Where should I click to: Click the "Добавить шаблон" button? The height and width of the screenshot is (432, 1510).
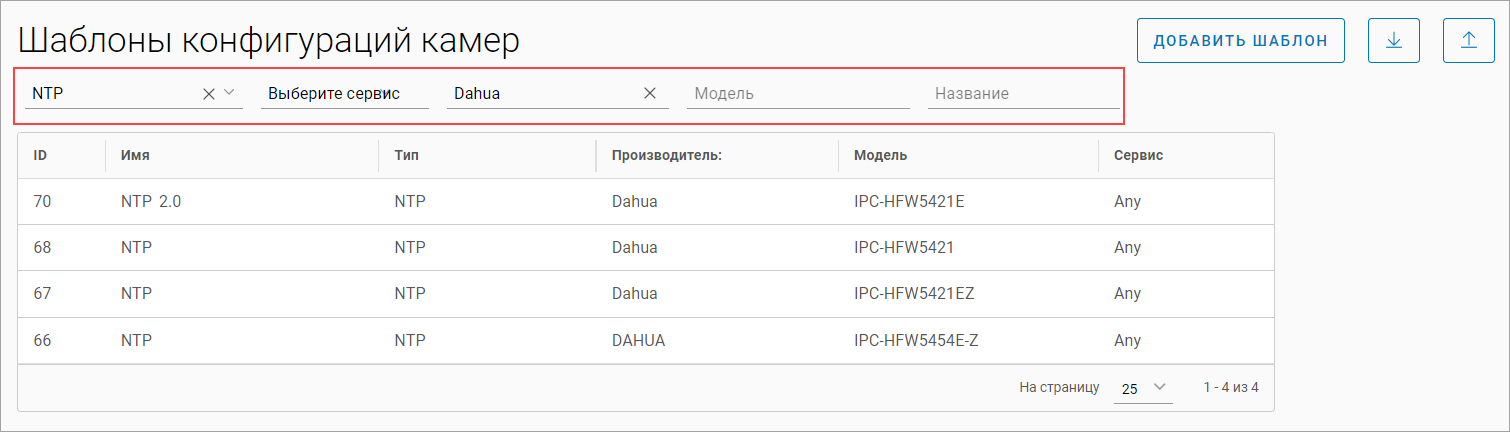pos(1240,41)
